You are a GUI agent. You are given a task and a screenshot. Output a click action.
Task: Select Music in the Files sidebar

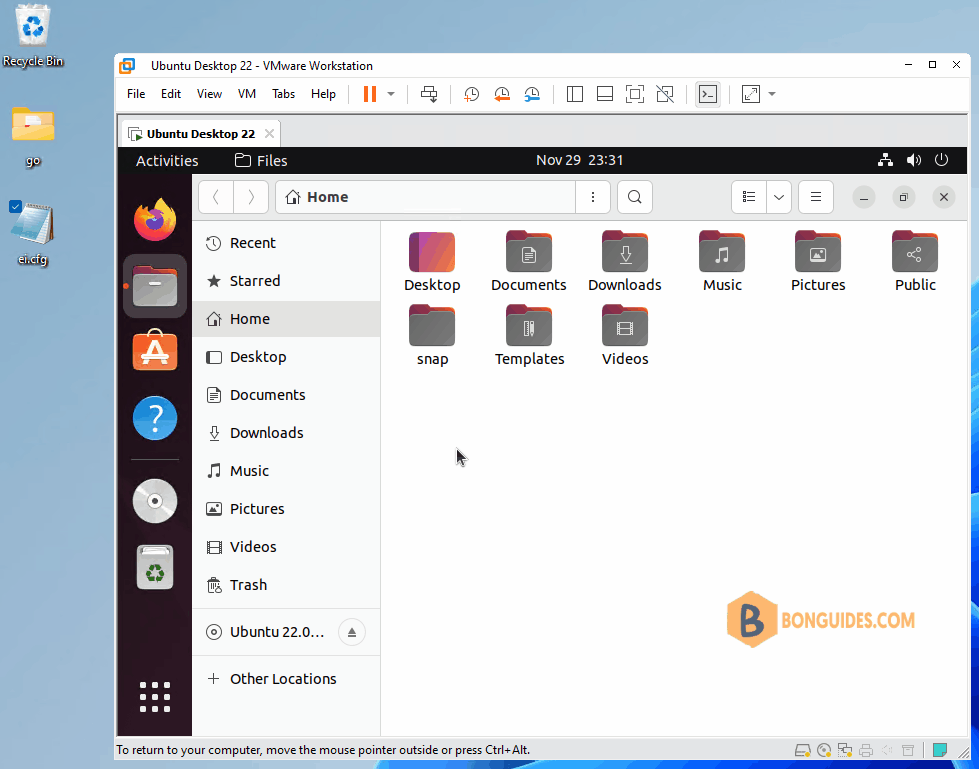[286, 471]
